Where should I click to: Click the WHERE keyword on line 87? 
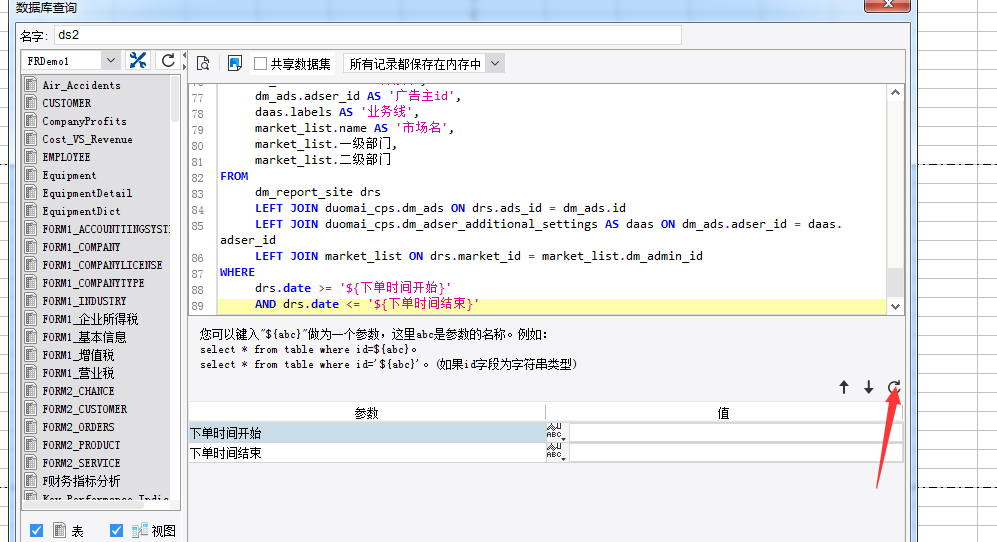[x=237, y=272]
